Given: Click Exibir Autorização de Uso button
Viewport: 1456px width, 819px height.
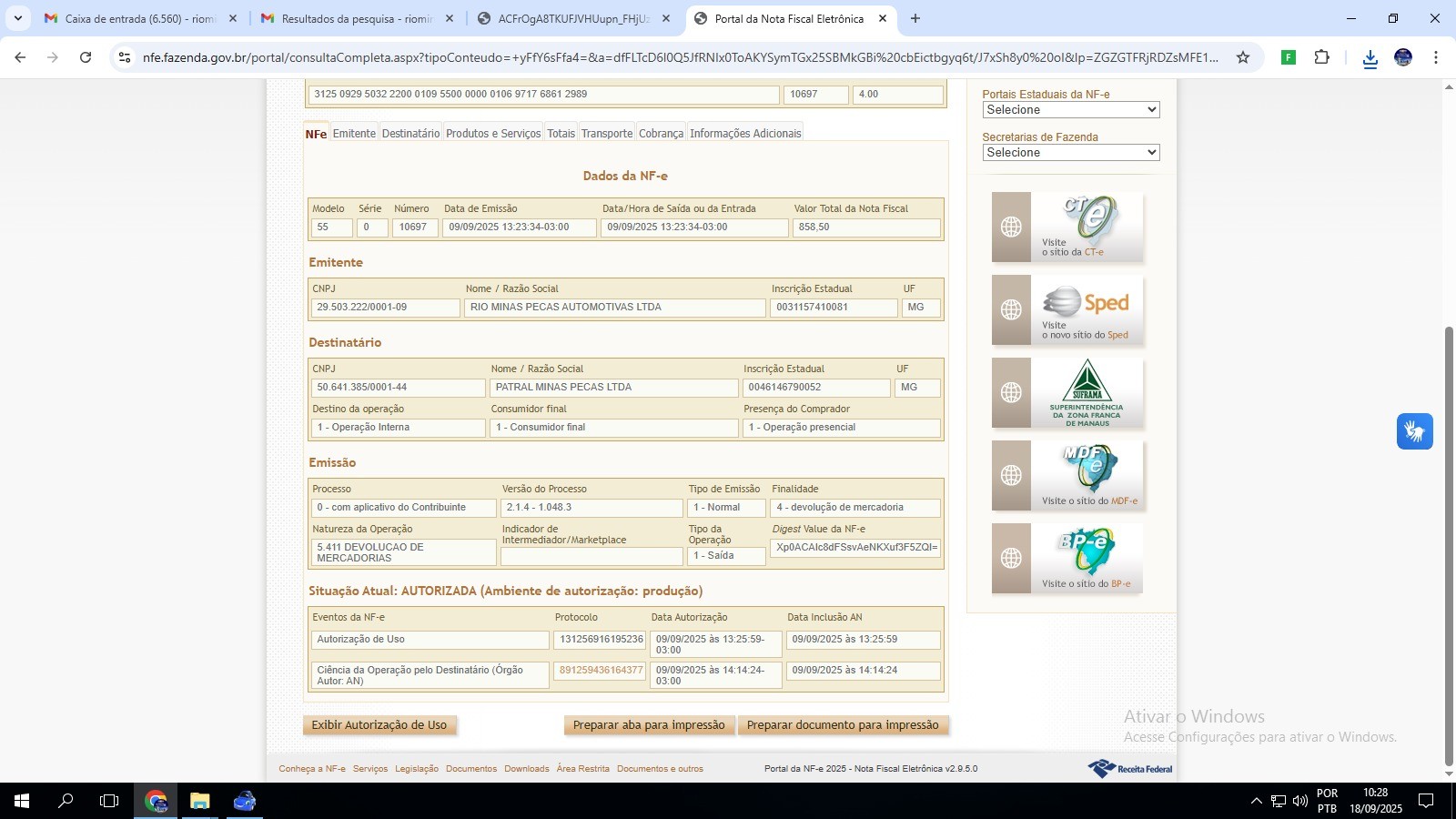Looking at the screenshot, I should point(379,725).
